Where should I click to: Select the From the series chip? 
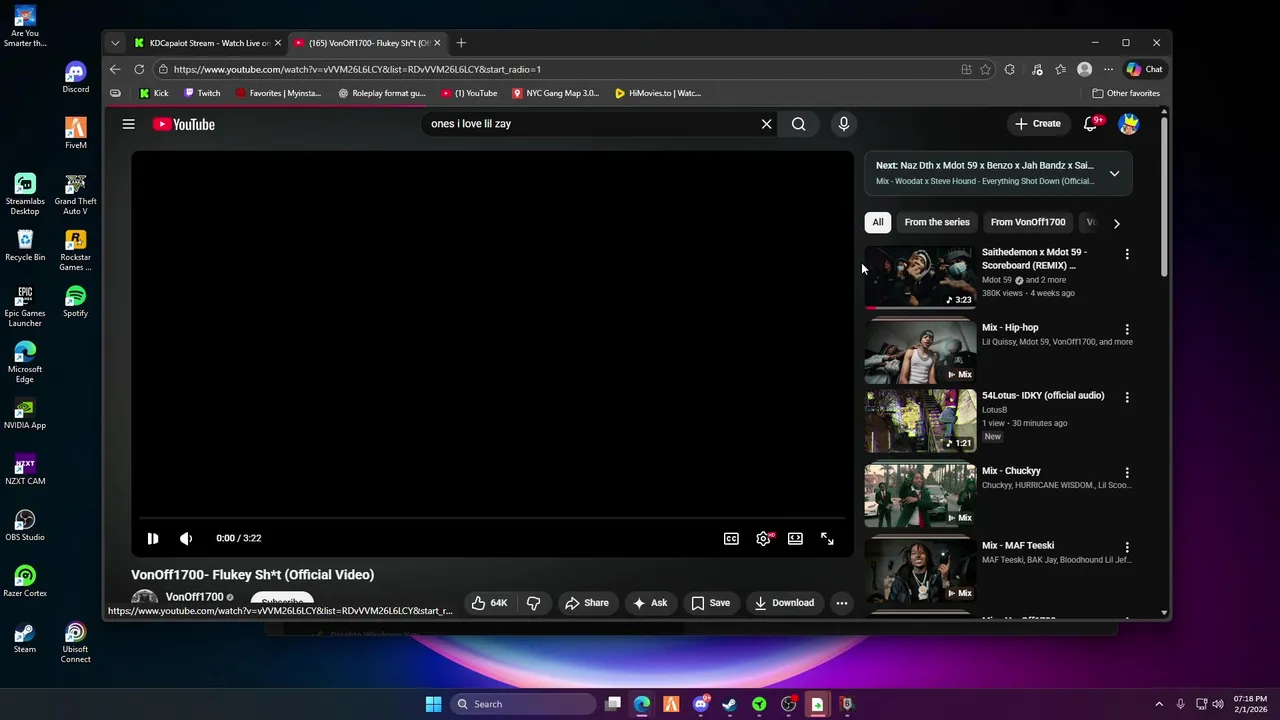pos(937,222)
